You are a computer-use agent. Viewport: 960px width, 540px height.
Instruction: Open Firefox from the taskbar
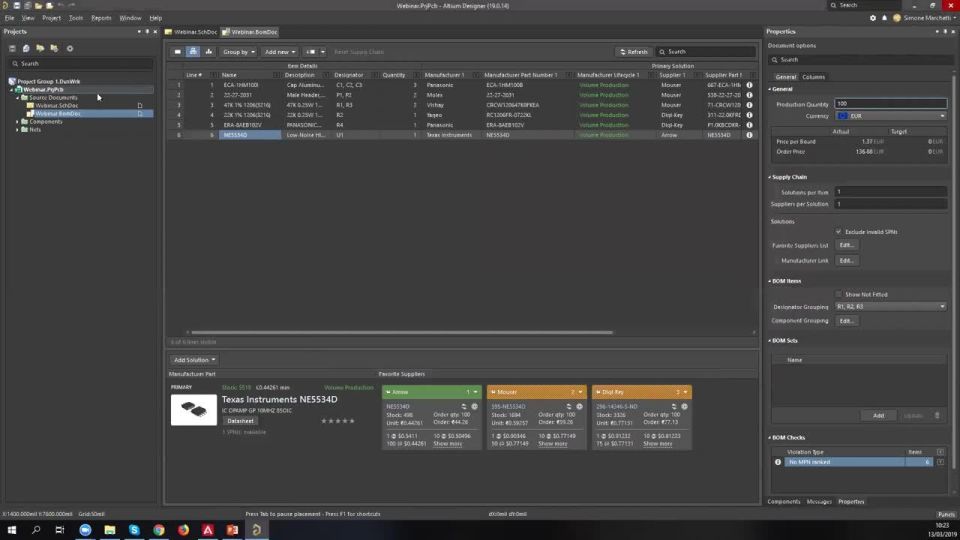coord(183,530)
